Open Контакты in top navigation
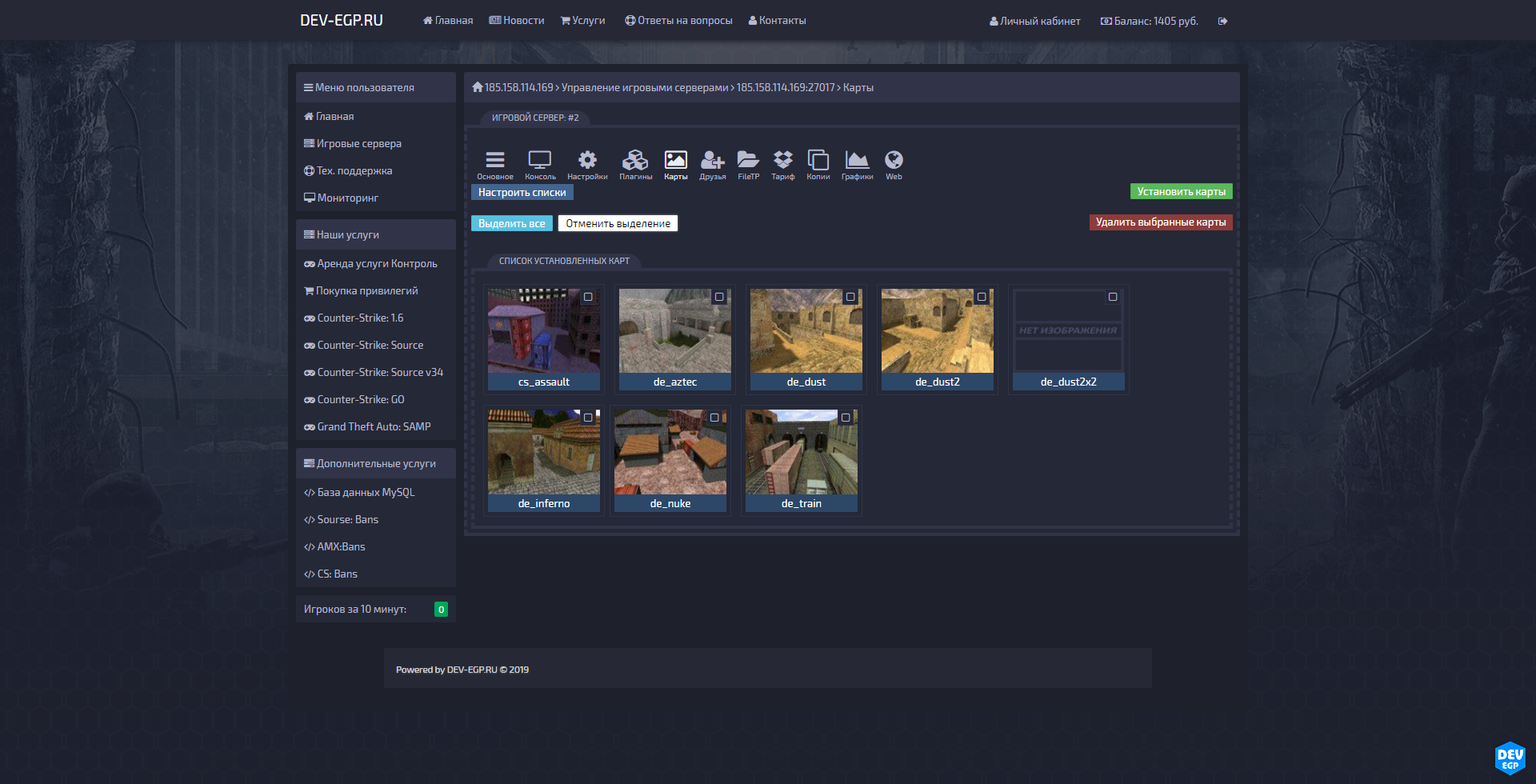The height and width of the screenshot is (784, 1536). (x=777, y=21)
